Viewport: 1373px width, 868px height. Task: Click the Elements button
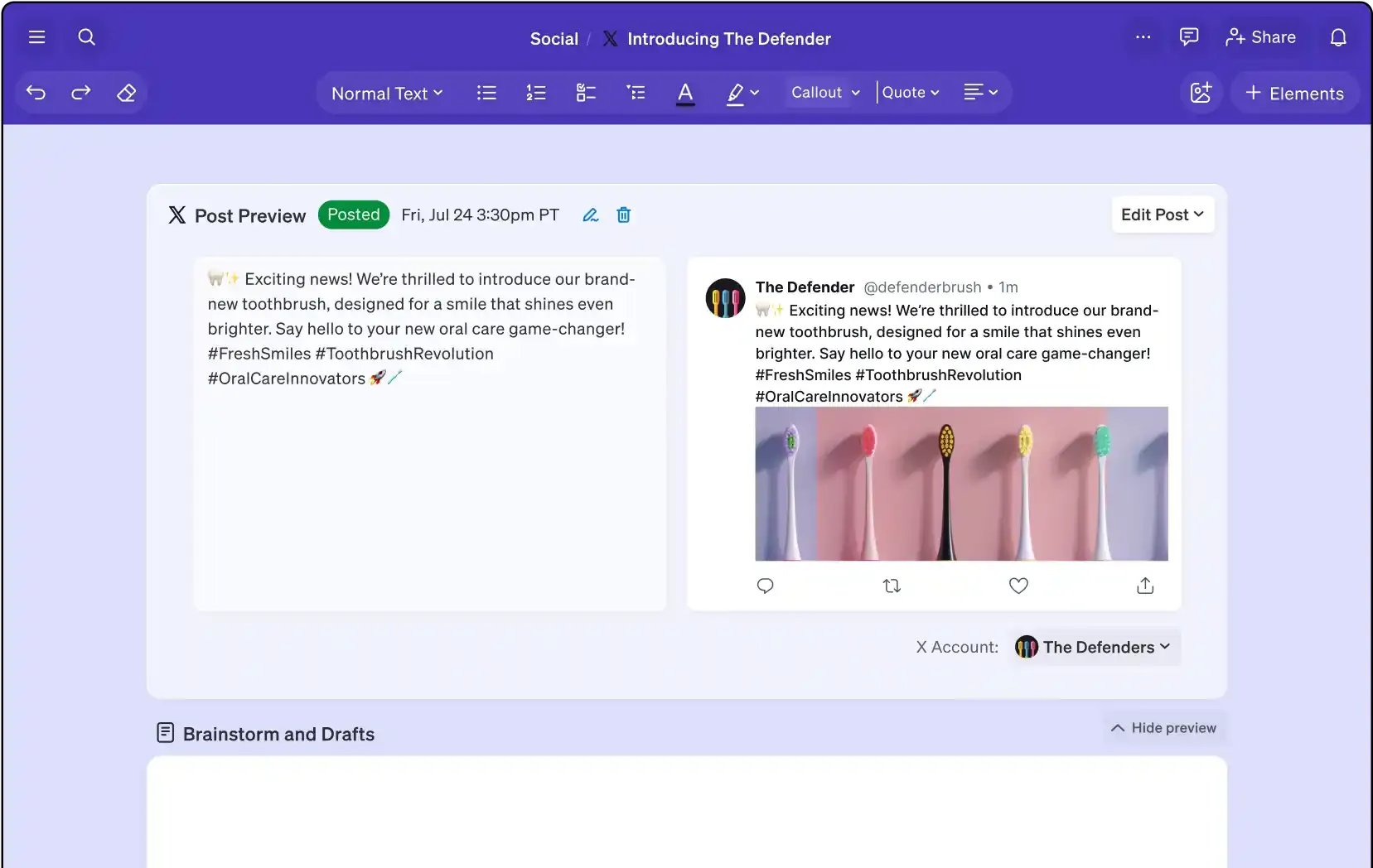[1294, 93]
